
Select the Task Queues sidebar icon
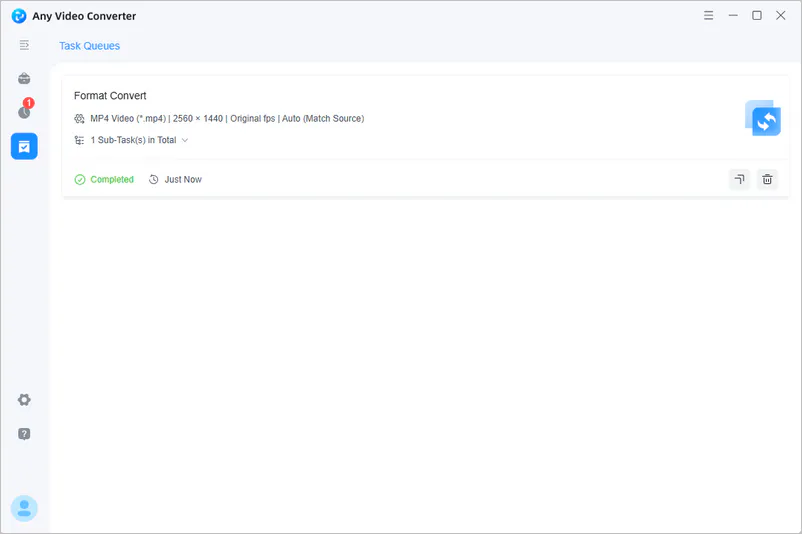coord(24,146)
